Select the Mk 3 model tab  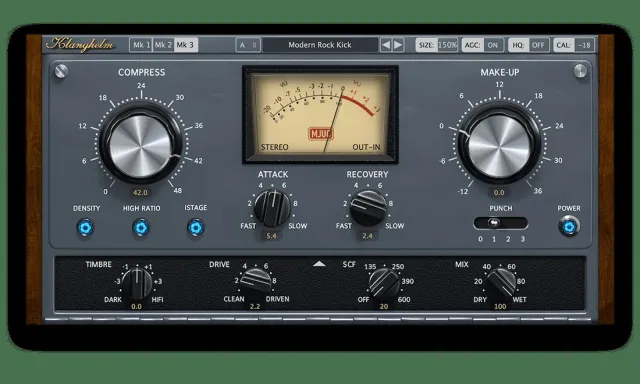186,45
